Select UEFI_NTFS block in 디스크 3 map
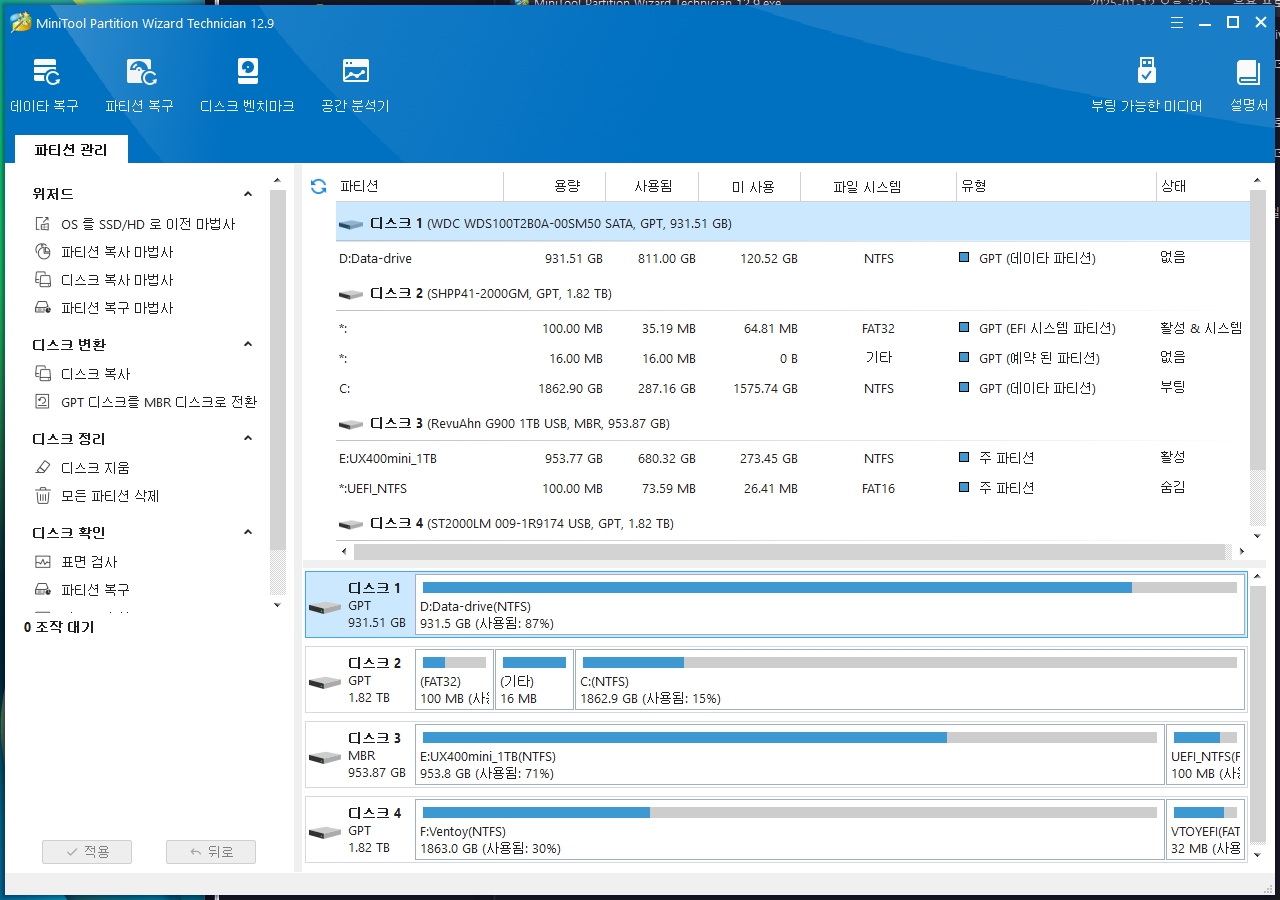The height and width of the screenshot is (900, 1280). tap(1206, 754)
